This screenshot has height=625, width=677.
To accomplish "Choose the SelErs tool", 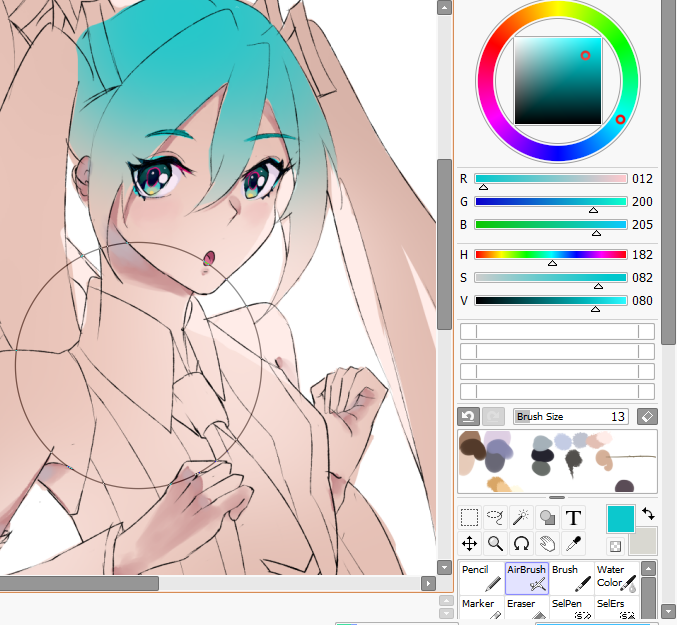I will [617, 608].
